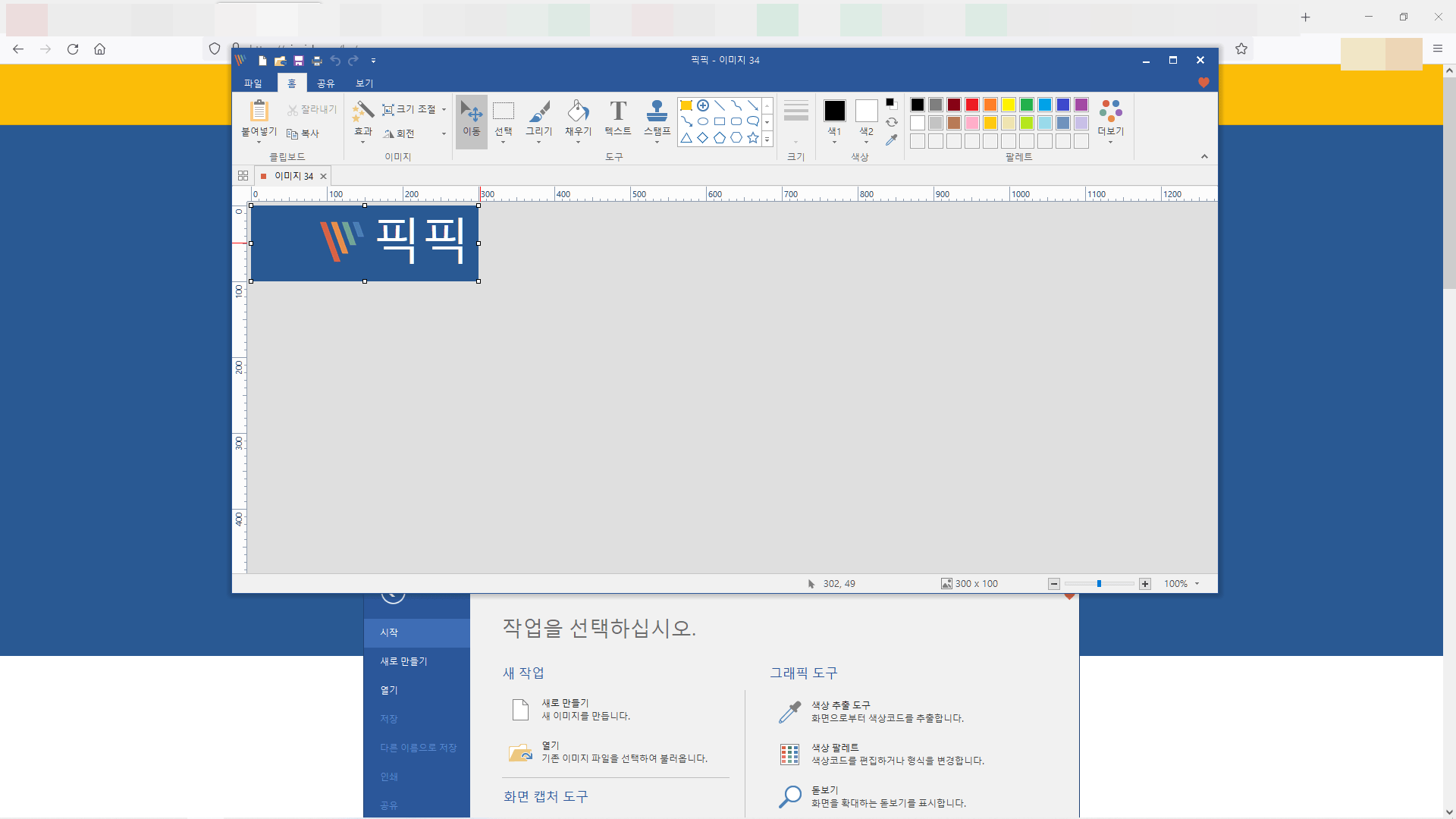Select the 텍스트 (text) tool
The width and height of the screenshot is (1456, 819).
tap(618, 118)
